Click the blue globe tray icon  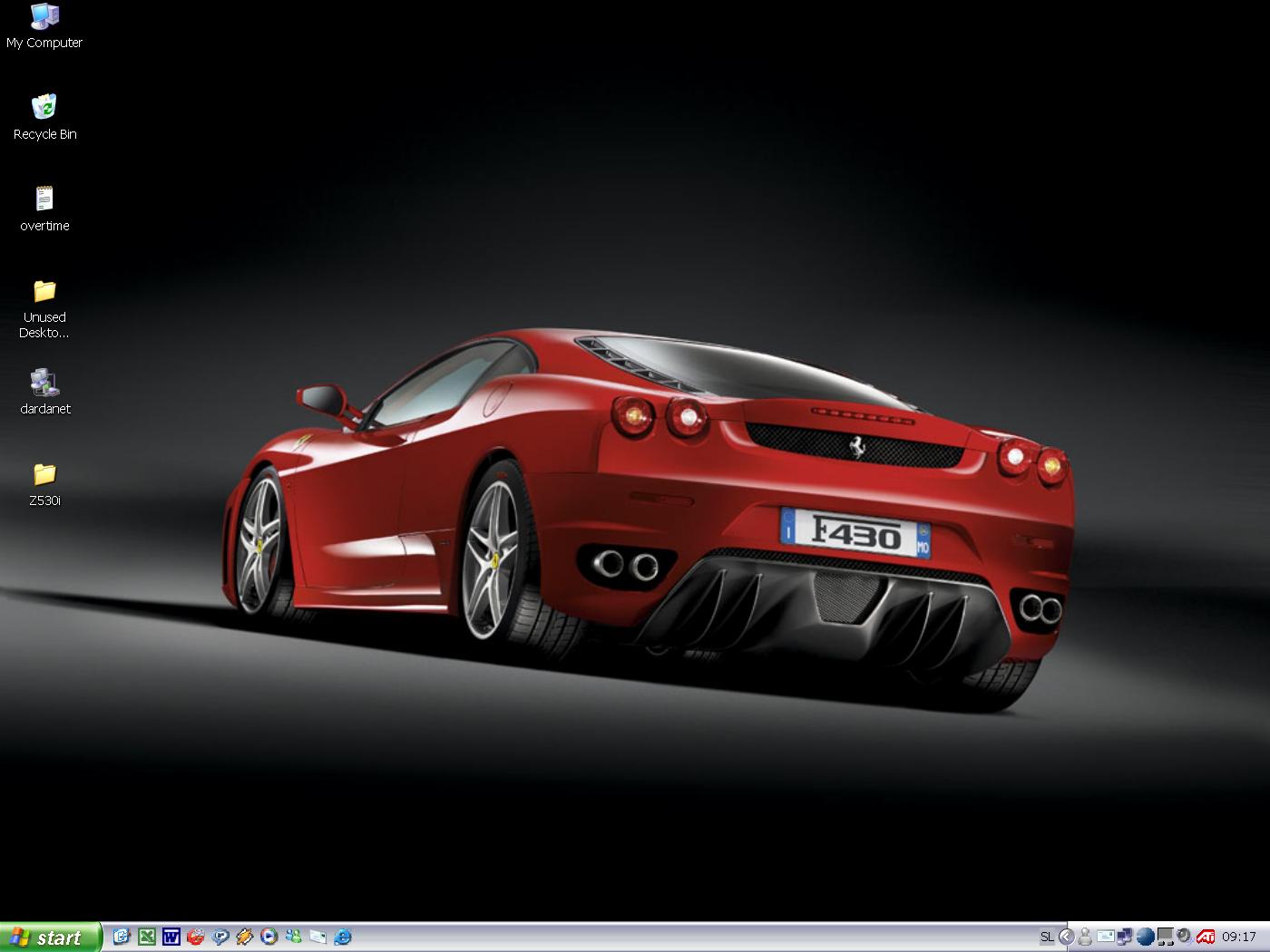coord(1145,937)
